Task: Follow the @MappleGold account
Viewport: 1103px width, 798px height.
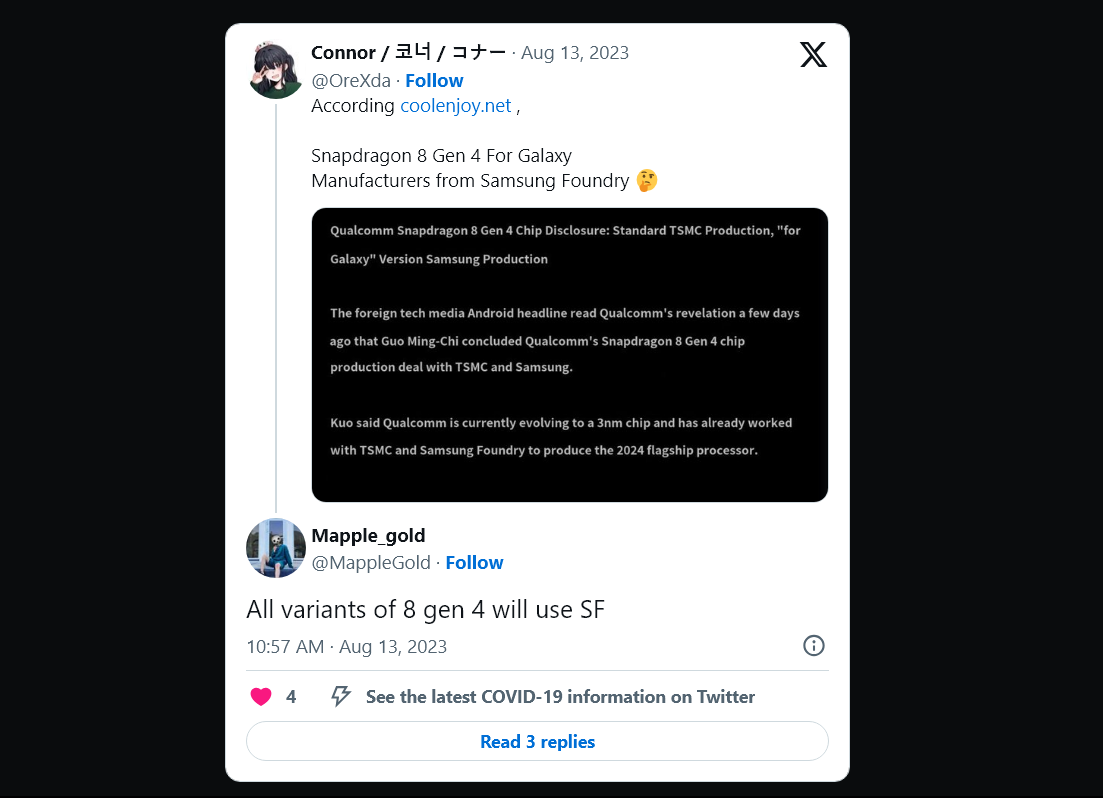Action: click(x=474, y=563)
